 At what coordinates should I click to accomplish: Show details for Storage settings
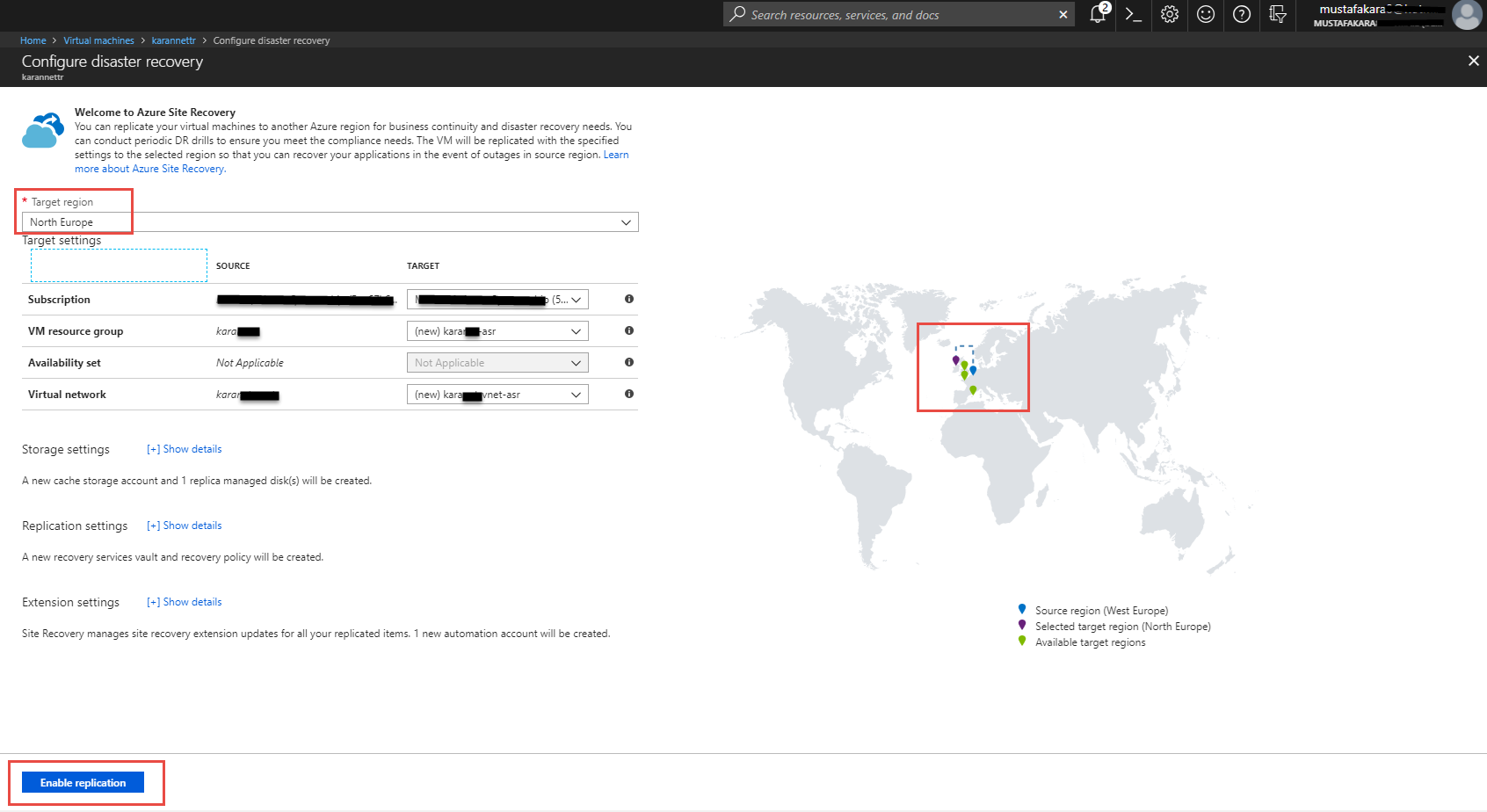(185, 449)
